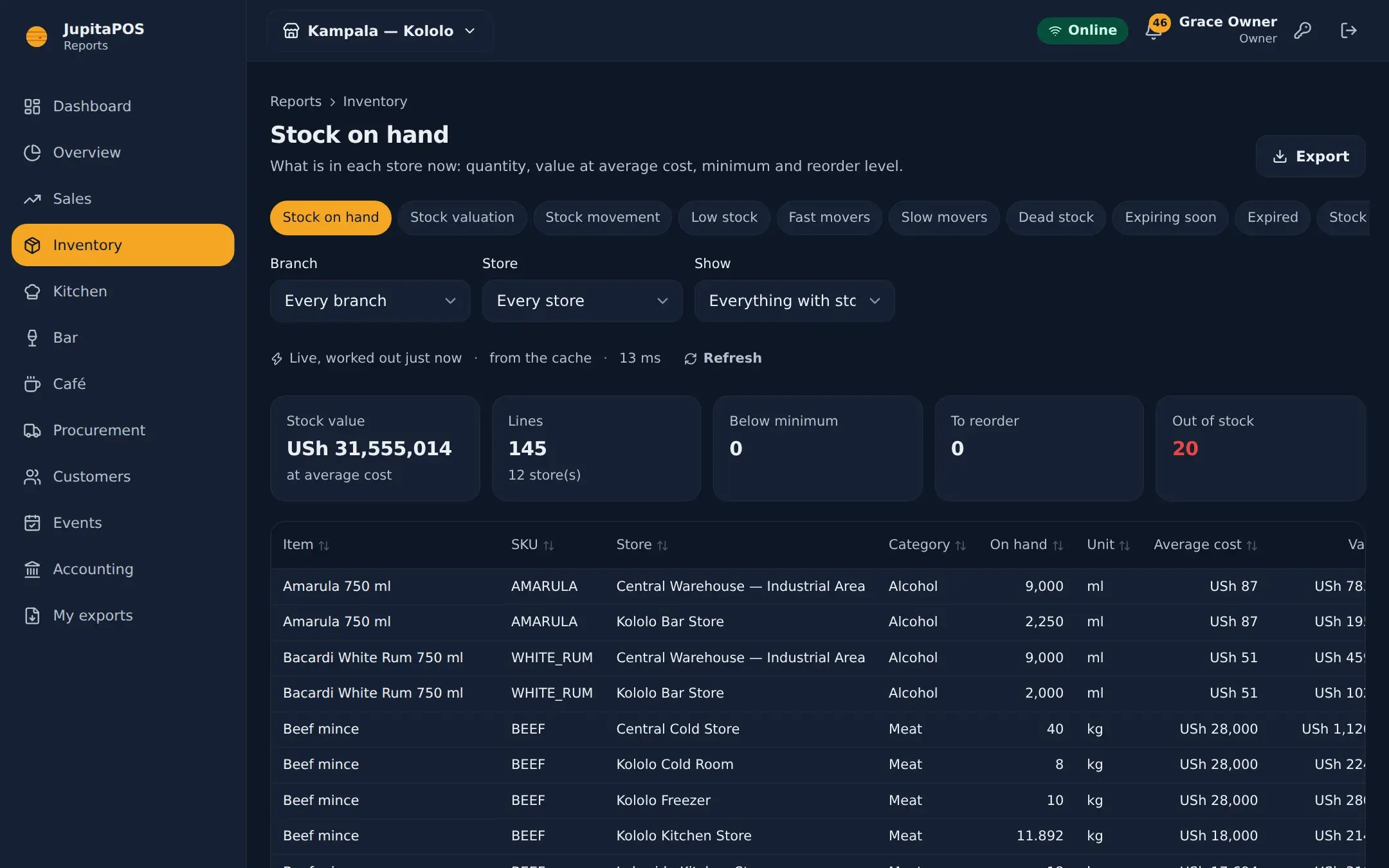
Task: Open the Expiring soon tab
Action: coord(1170,217)
